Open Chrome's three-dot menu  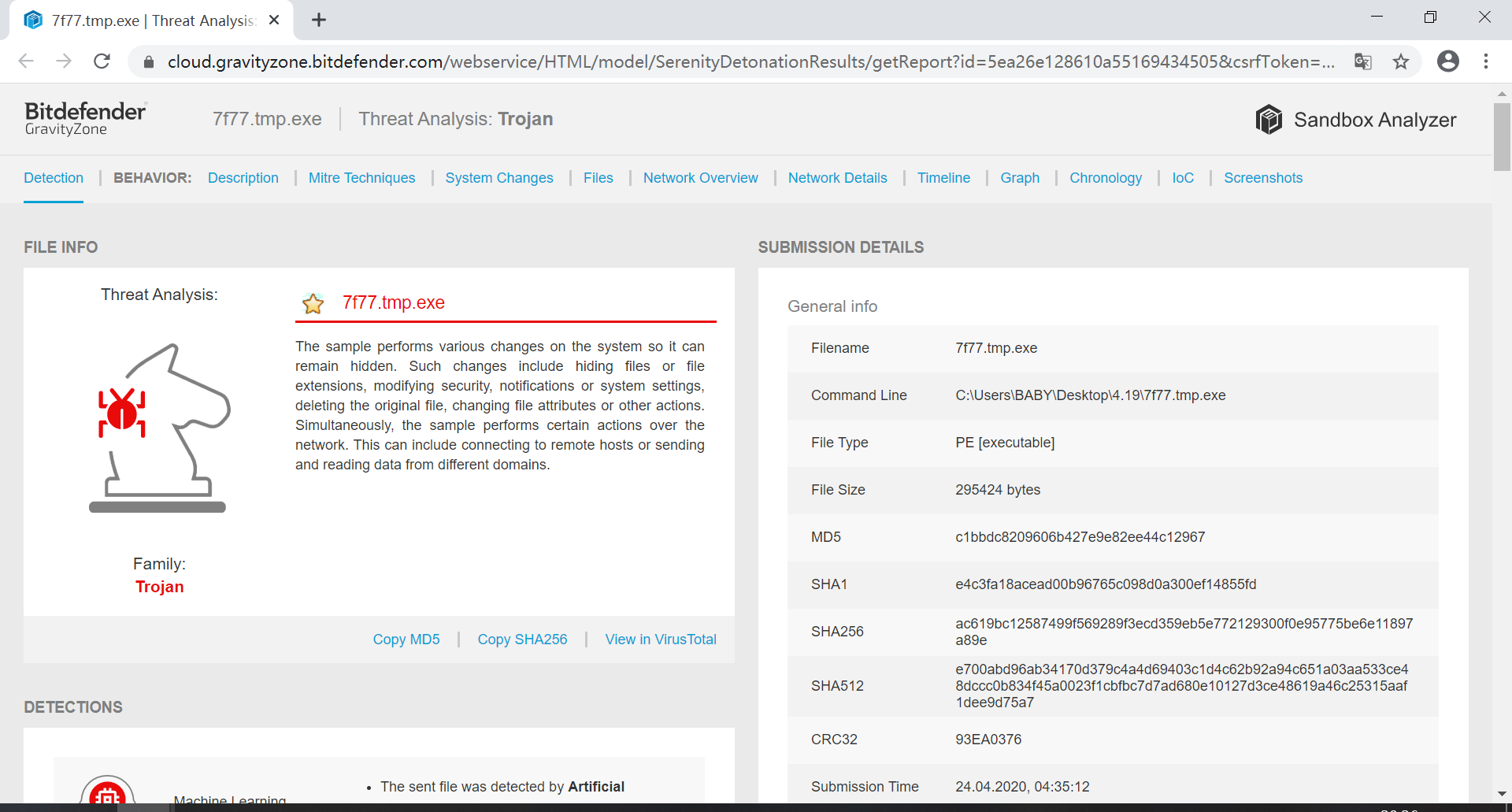(1486, 61)
